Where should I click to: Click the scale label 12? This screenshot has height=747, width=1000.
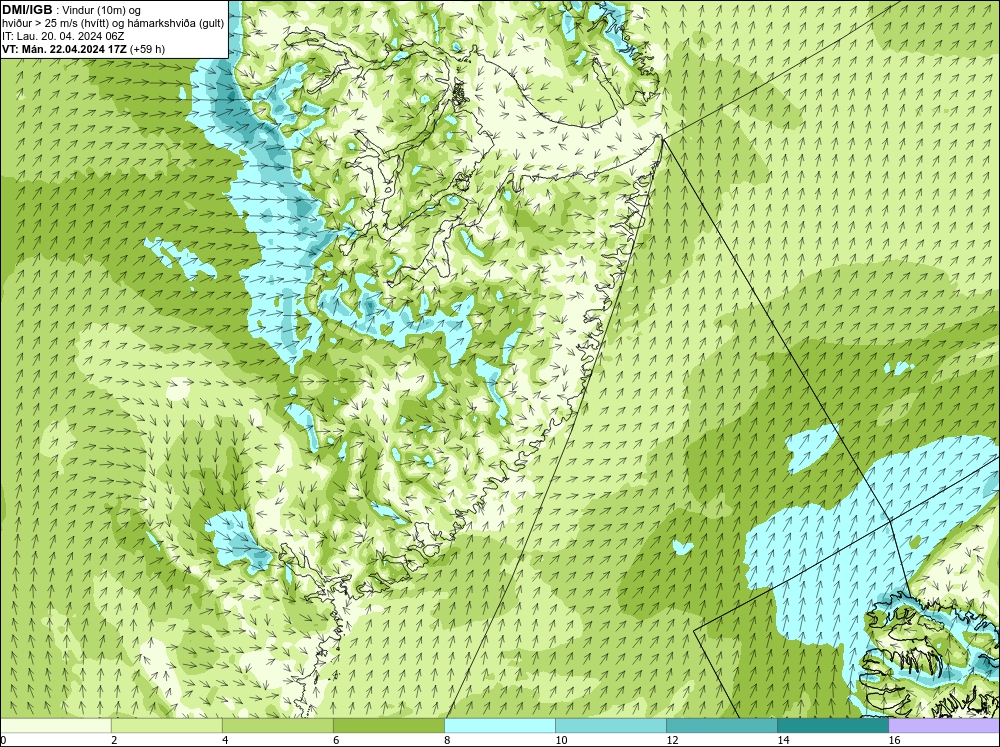[672, 740]
